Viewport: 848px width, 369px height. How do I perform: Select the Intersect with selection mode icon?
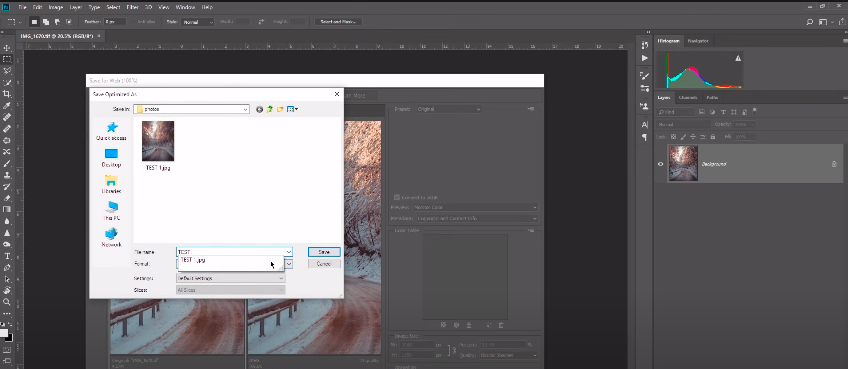[x=69, y=22]
